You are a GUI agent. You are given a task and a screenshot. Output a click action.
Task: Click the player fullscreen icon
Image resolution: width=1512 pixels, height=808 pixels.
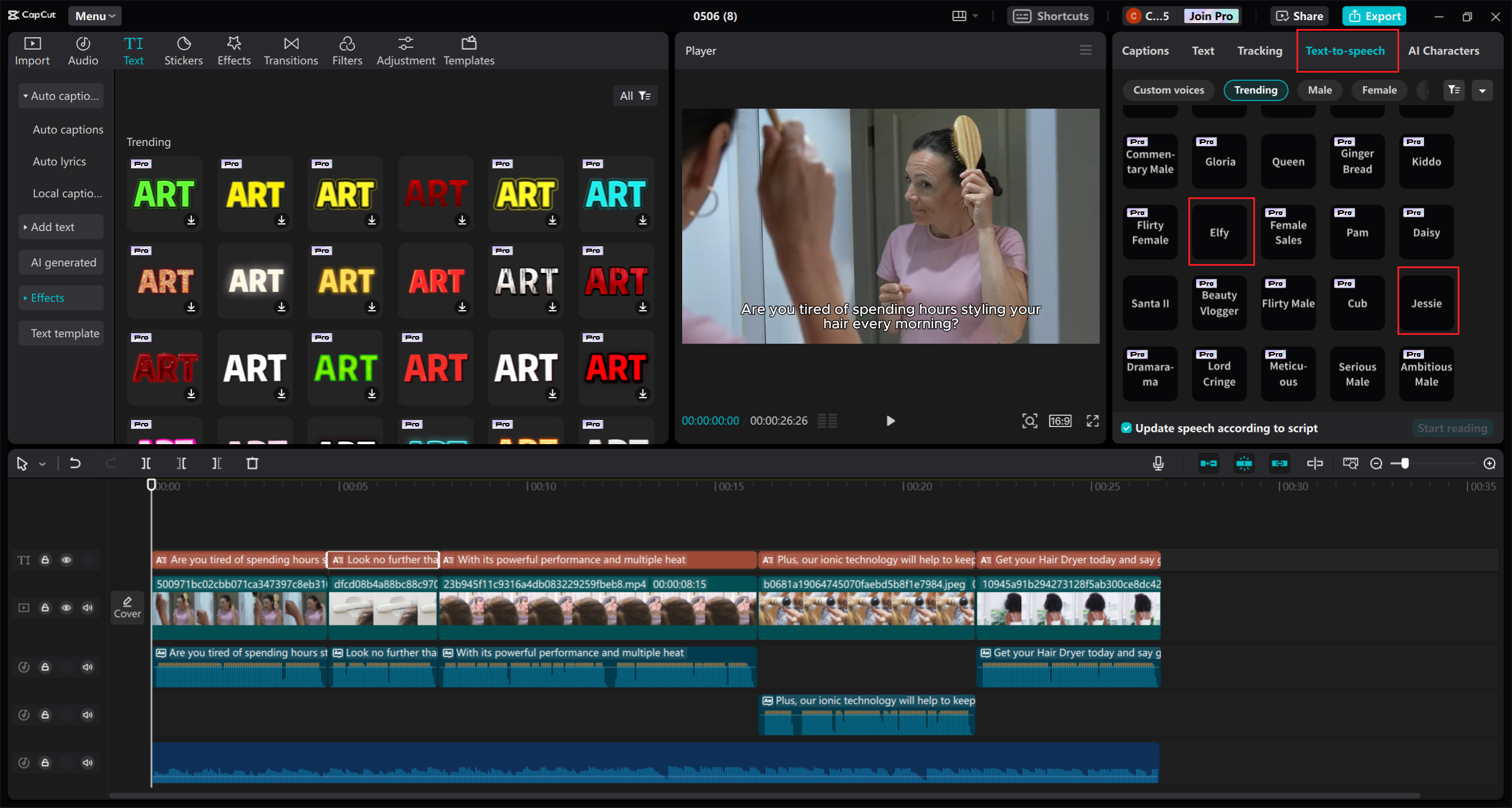point(1093,421)
